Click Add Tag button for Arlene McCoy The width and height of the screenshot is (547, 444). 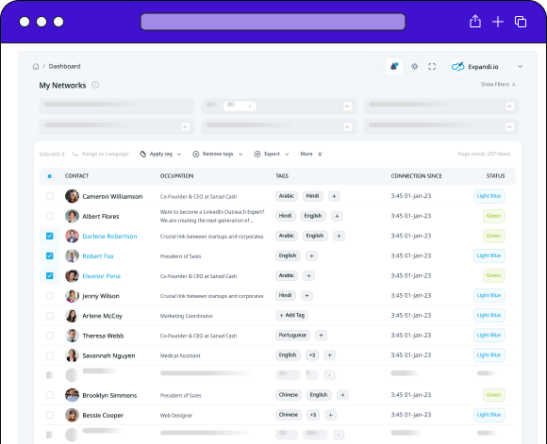click(292, 315)
